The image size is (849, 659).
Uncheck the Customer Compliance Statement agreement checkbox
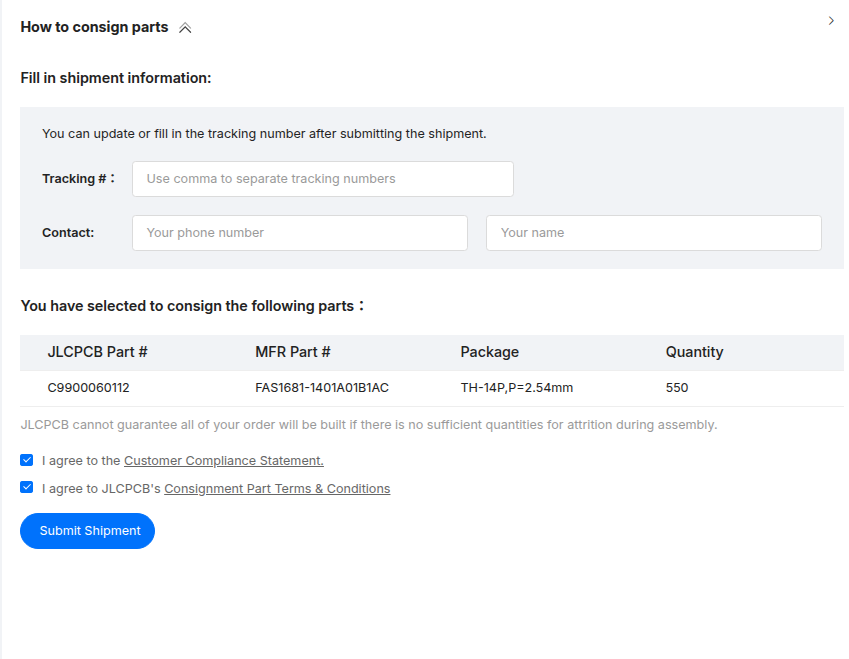click(x=27, y=461)
